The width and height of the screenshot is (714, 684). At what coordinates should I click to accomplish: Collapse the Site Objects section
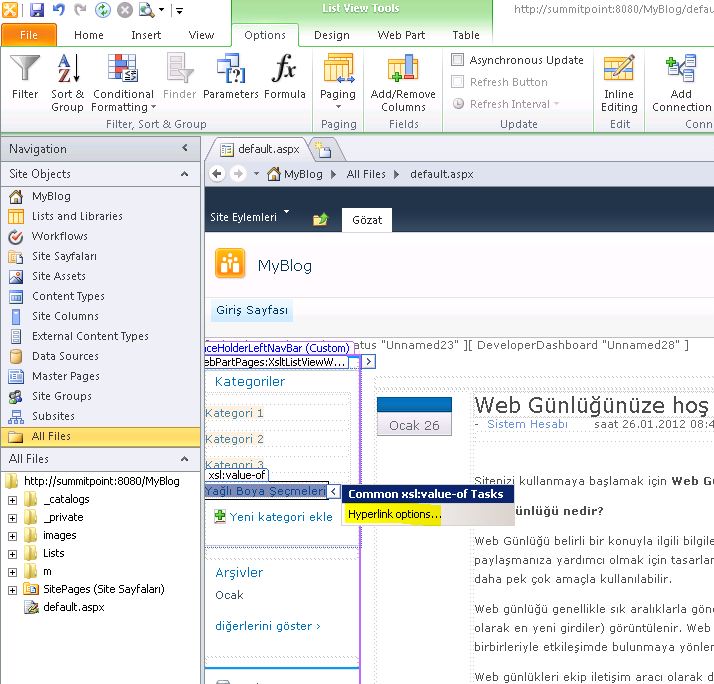[185, 174]
